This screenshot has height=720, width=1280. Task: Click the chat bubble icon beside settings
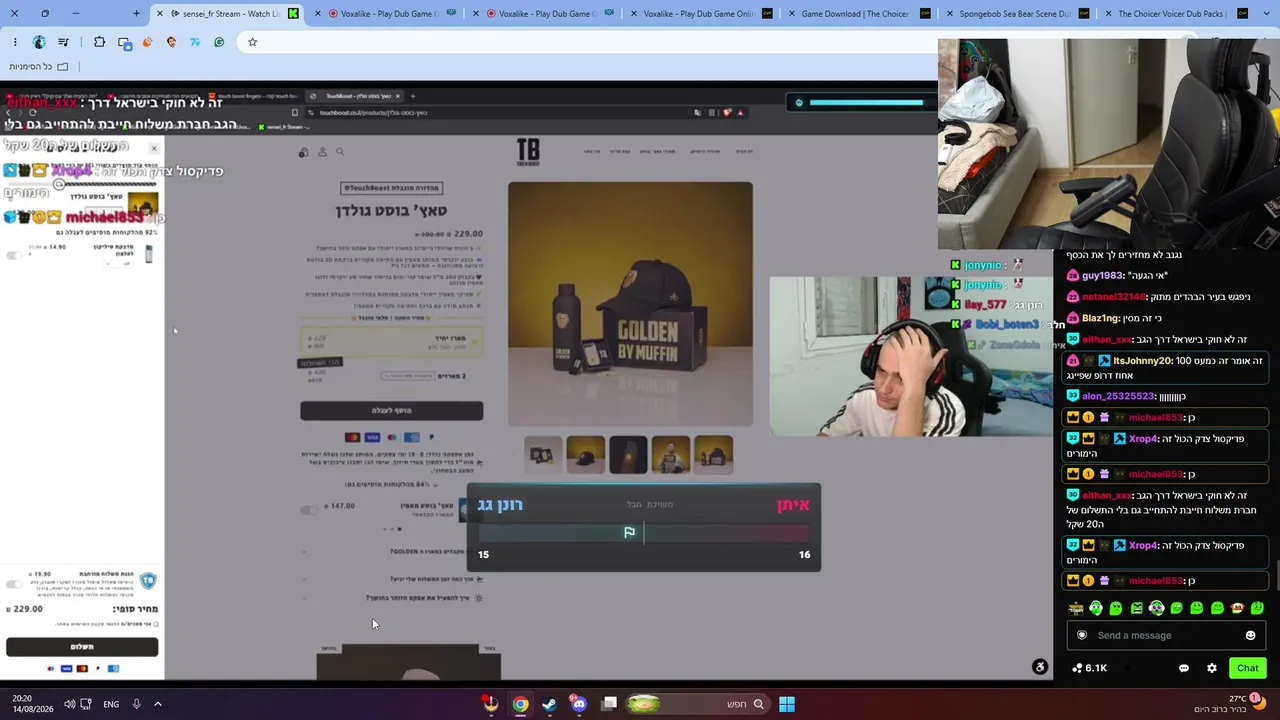coord(1184,668)
